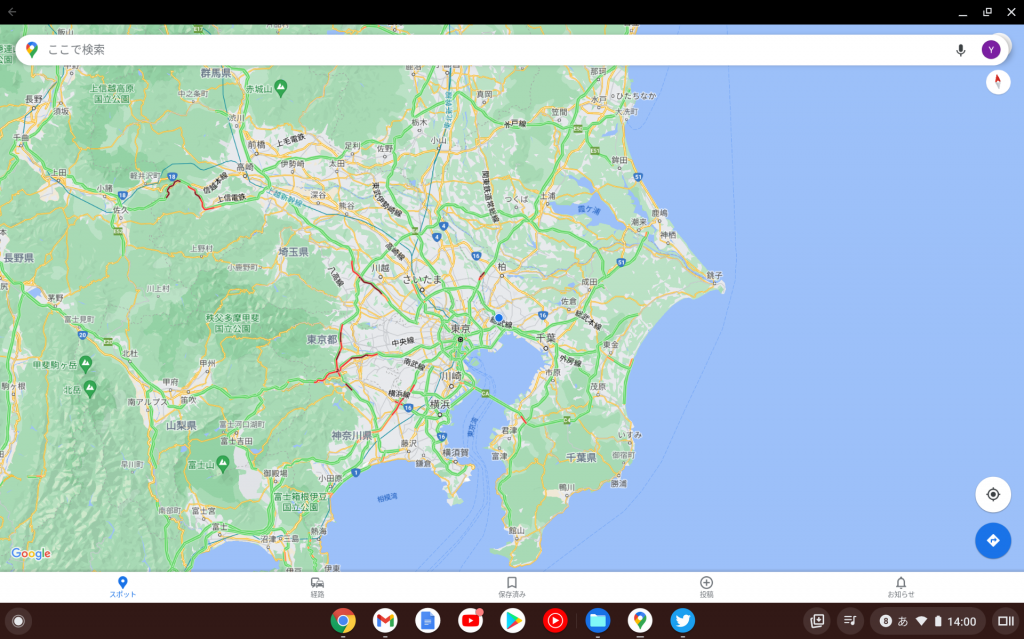Click the 北岳 mountain marker
The height and width of the screenshot is (639, 1024).
90,389
